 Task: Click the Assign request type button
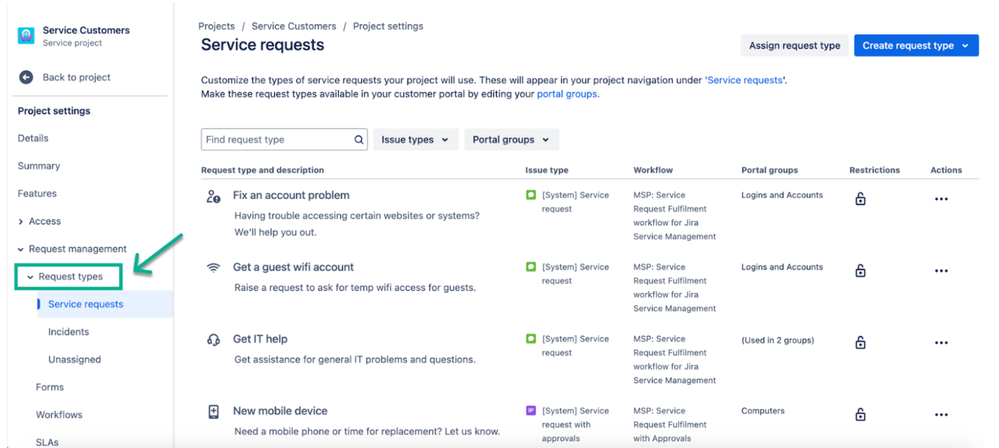point(794,46)
